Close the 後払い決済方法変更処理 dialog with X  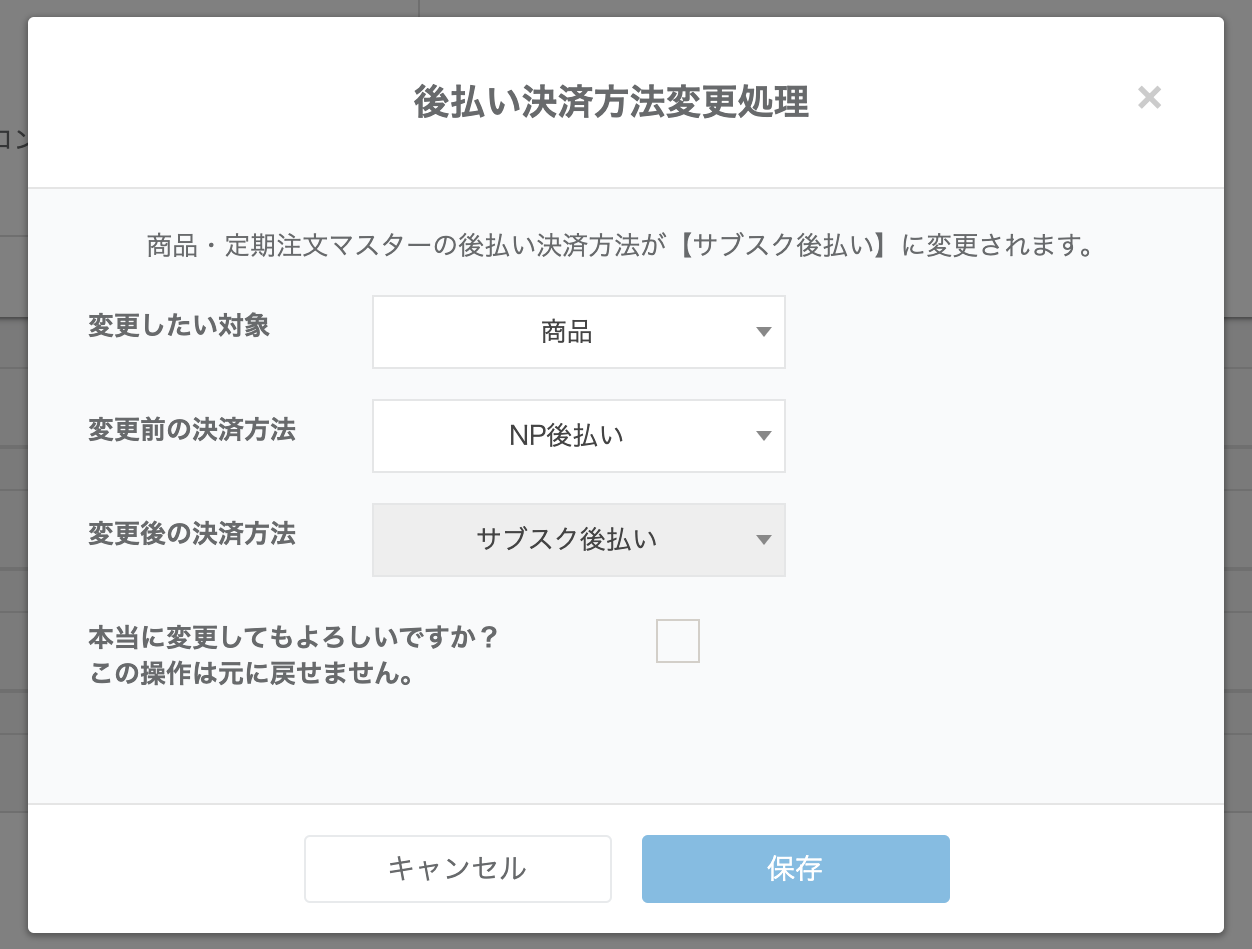click(x=1149, y=98)
